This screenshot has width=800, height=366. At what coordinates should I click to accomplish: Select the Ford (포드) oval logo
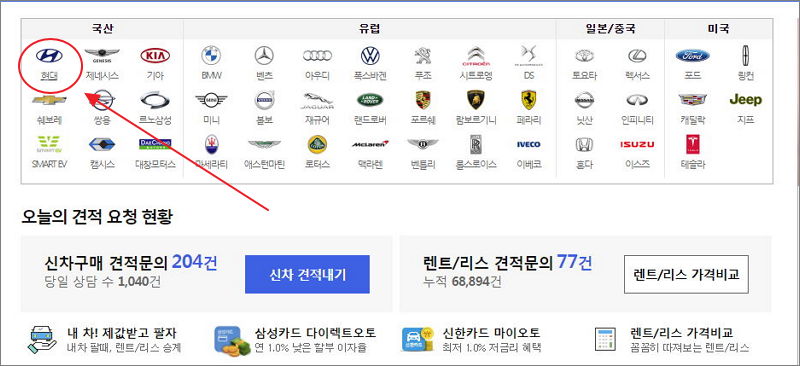click(692, 56)
